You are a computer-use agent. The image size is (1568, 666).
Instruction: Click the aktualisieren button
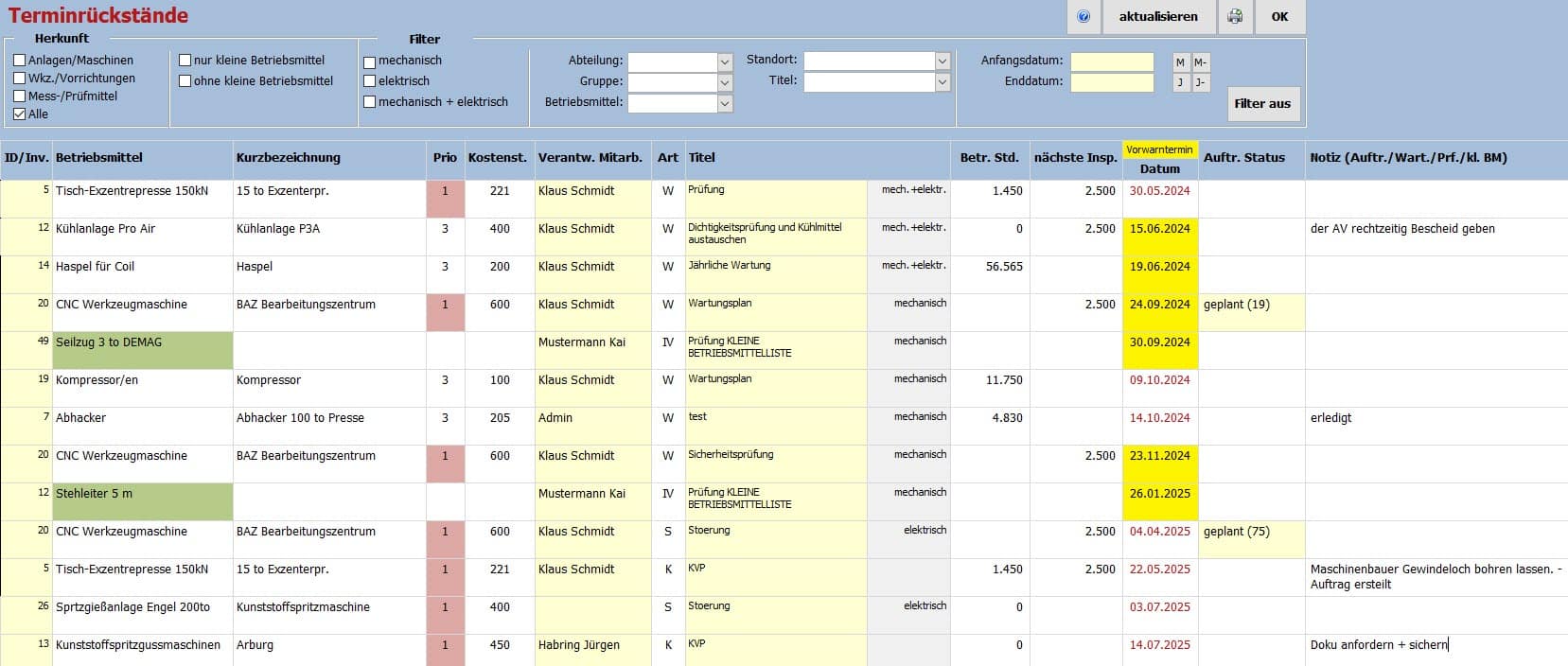(1157, 17)
